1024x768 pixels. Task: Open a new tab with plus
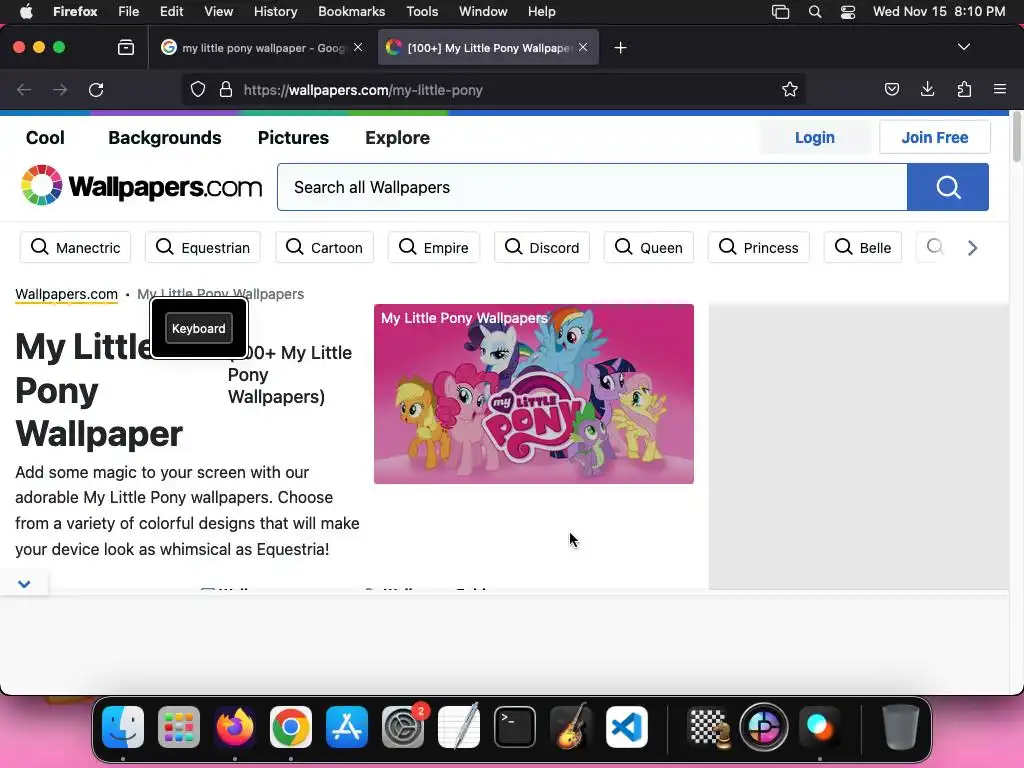pos(620,48)
